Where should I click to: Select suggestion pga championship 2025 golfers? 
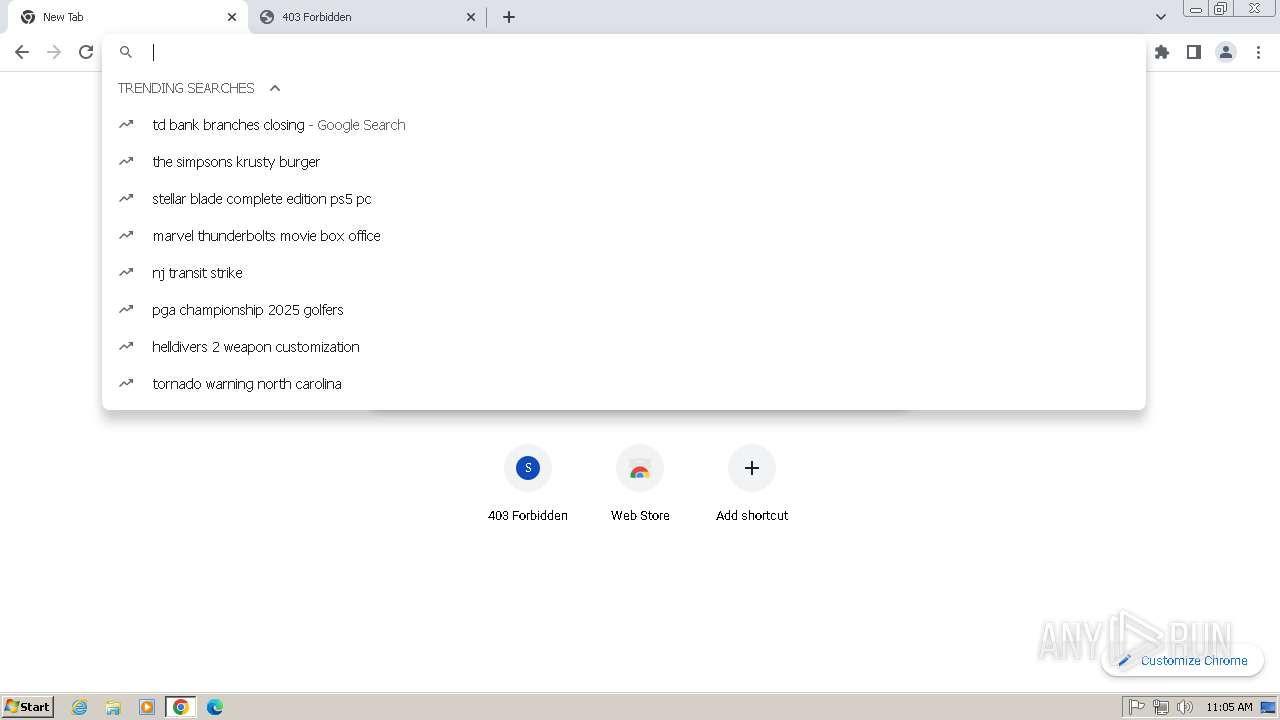(x=624, y=310)
